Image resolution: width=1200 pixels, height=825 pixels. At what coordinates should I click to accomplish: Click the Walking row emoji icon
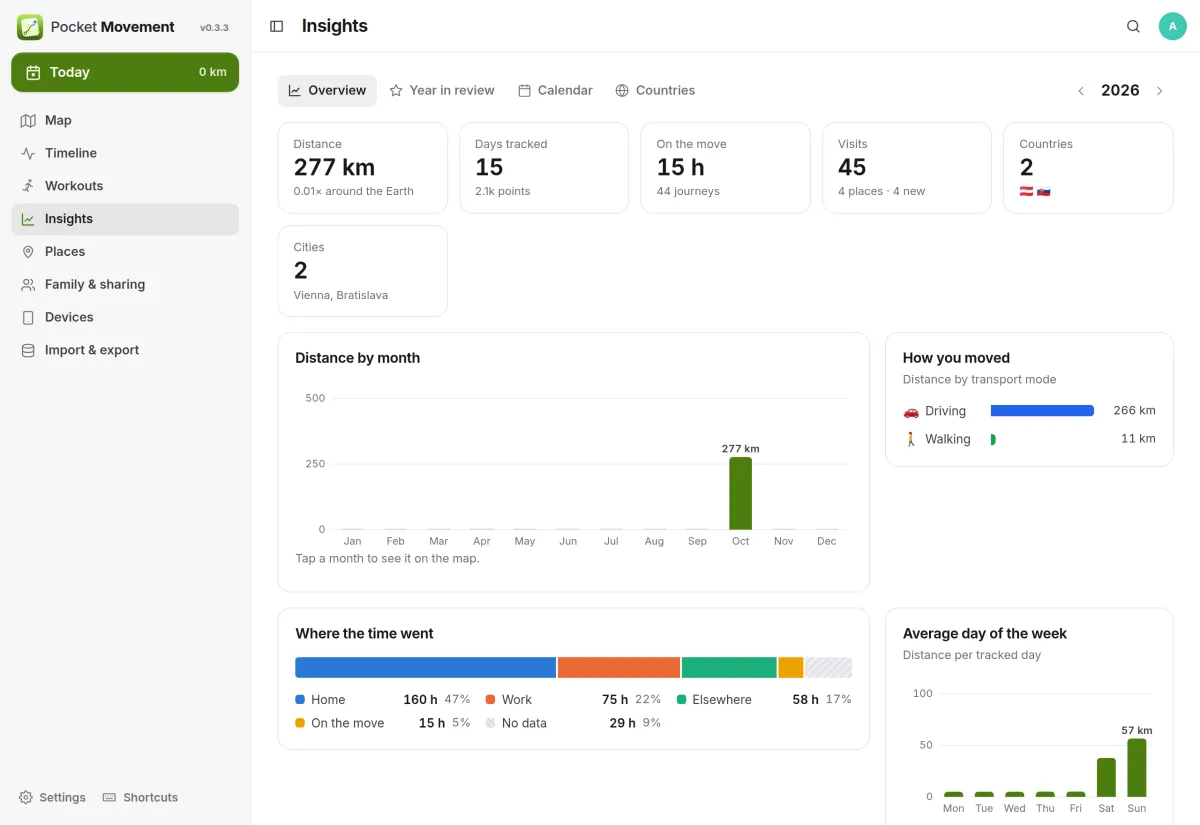911,439
